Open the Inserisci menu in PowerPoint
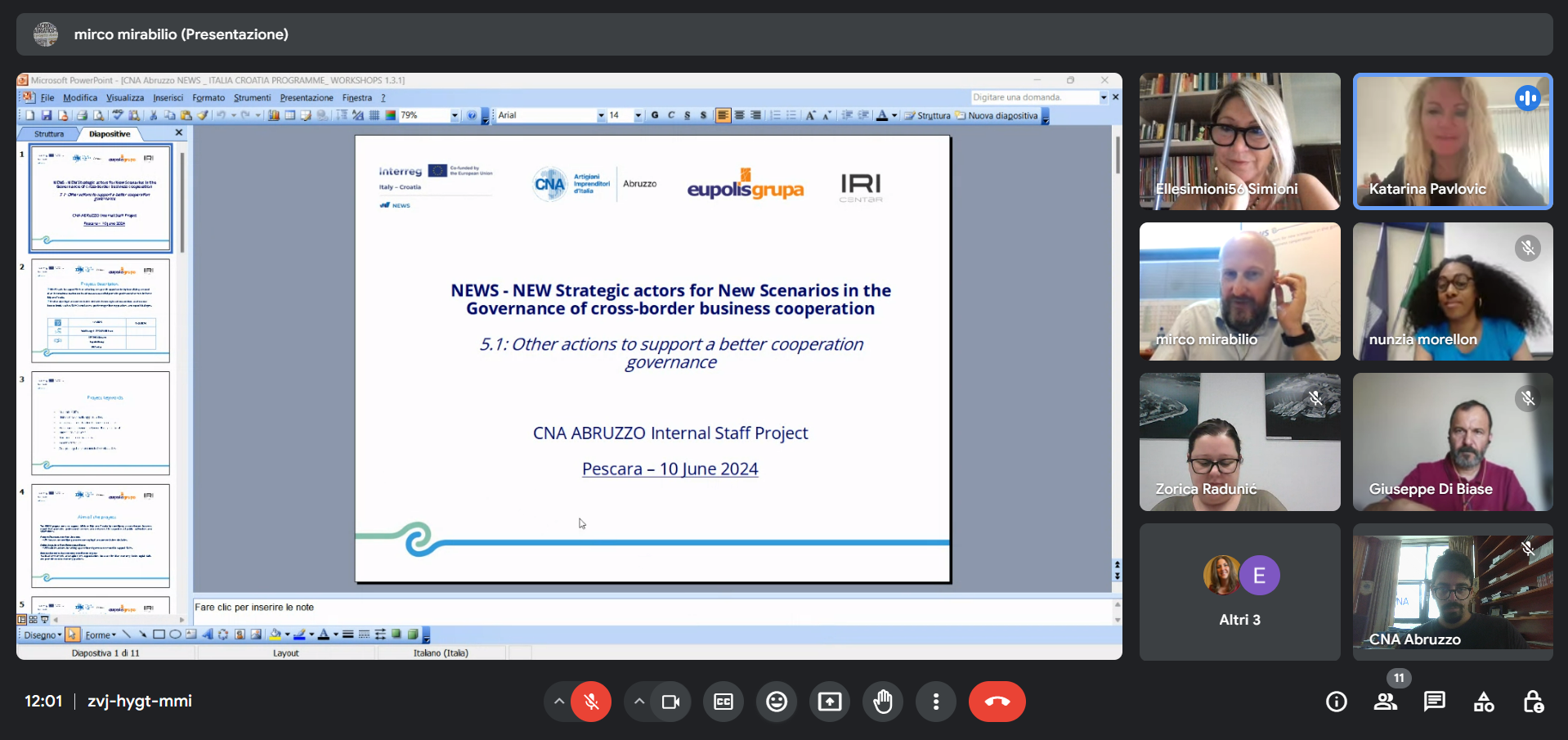Image resolution: width=1568 pixels, height=740 pixels. click(x=168, y=97)
